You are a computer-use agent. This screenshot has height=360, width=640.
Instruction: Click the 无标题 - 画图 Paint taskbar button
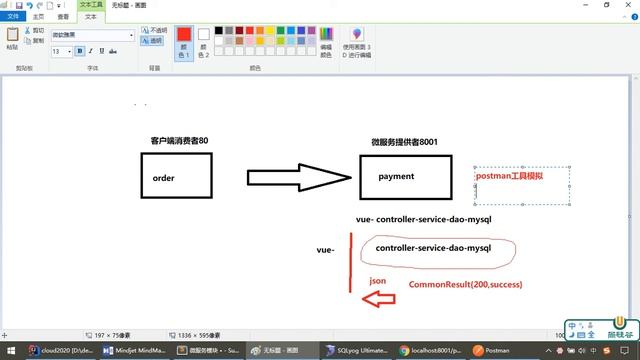pyautogui.click(x=282, y=351)
